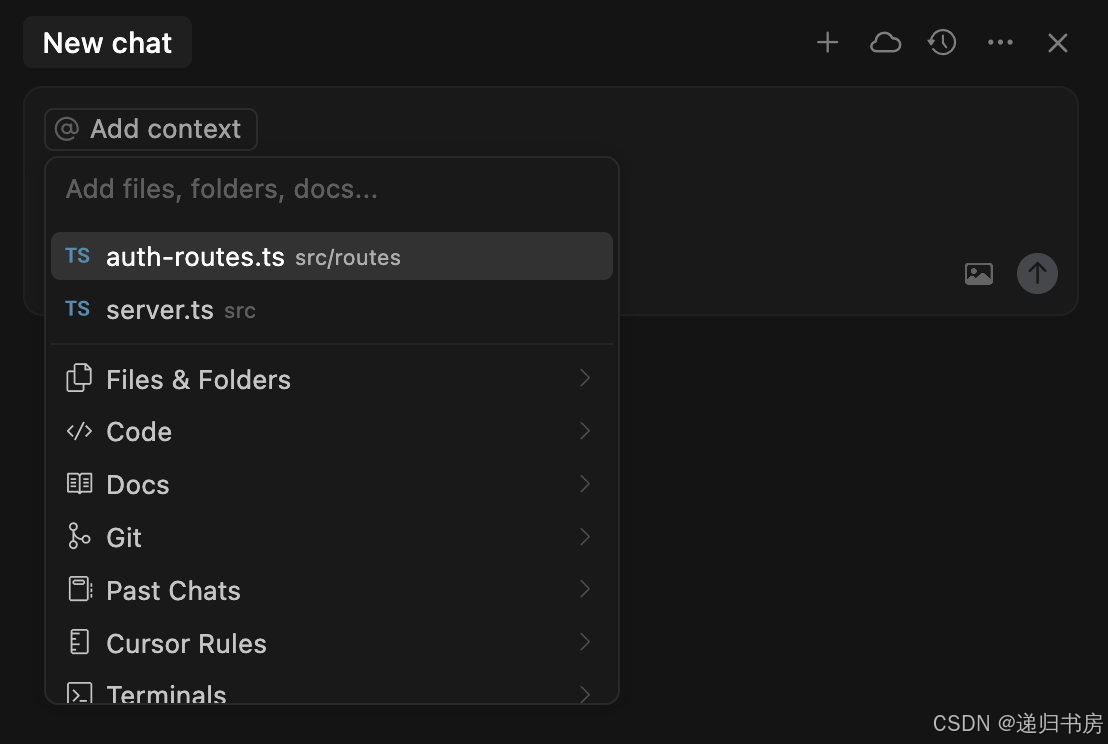
Task: Open the cloud agent icon
Action: (x=885, y=42)
